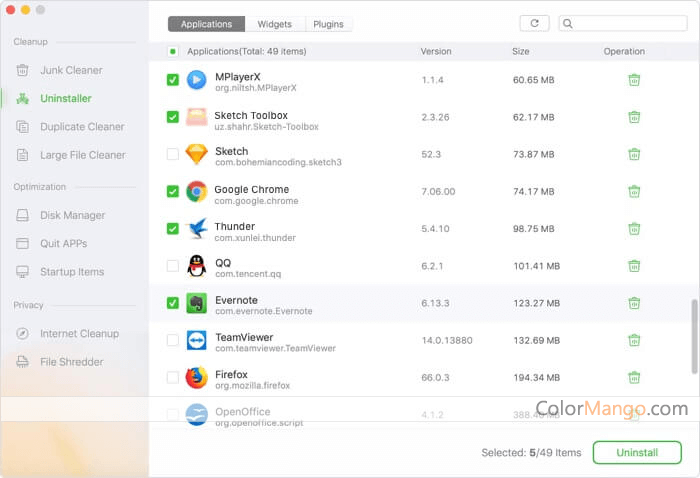Image resolution: width=700 pixels, height=478 pixels.
Task: Click the trash icon for QQ
Action: pyautogui.click(x=634, y=266)
